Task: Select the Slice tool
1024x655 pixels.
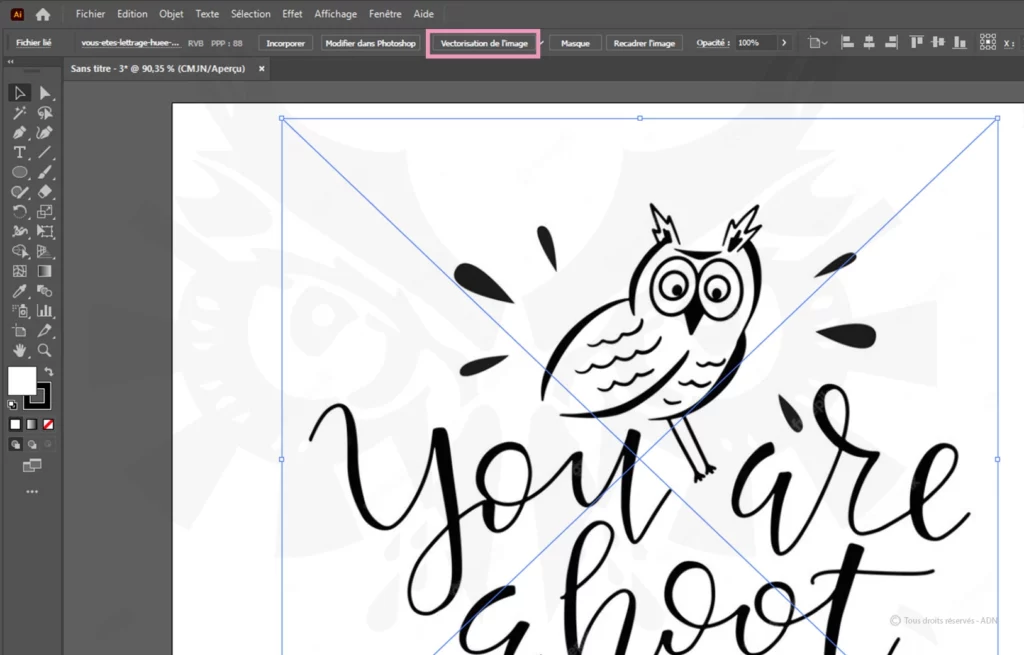Action: [x=44, y=330]
